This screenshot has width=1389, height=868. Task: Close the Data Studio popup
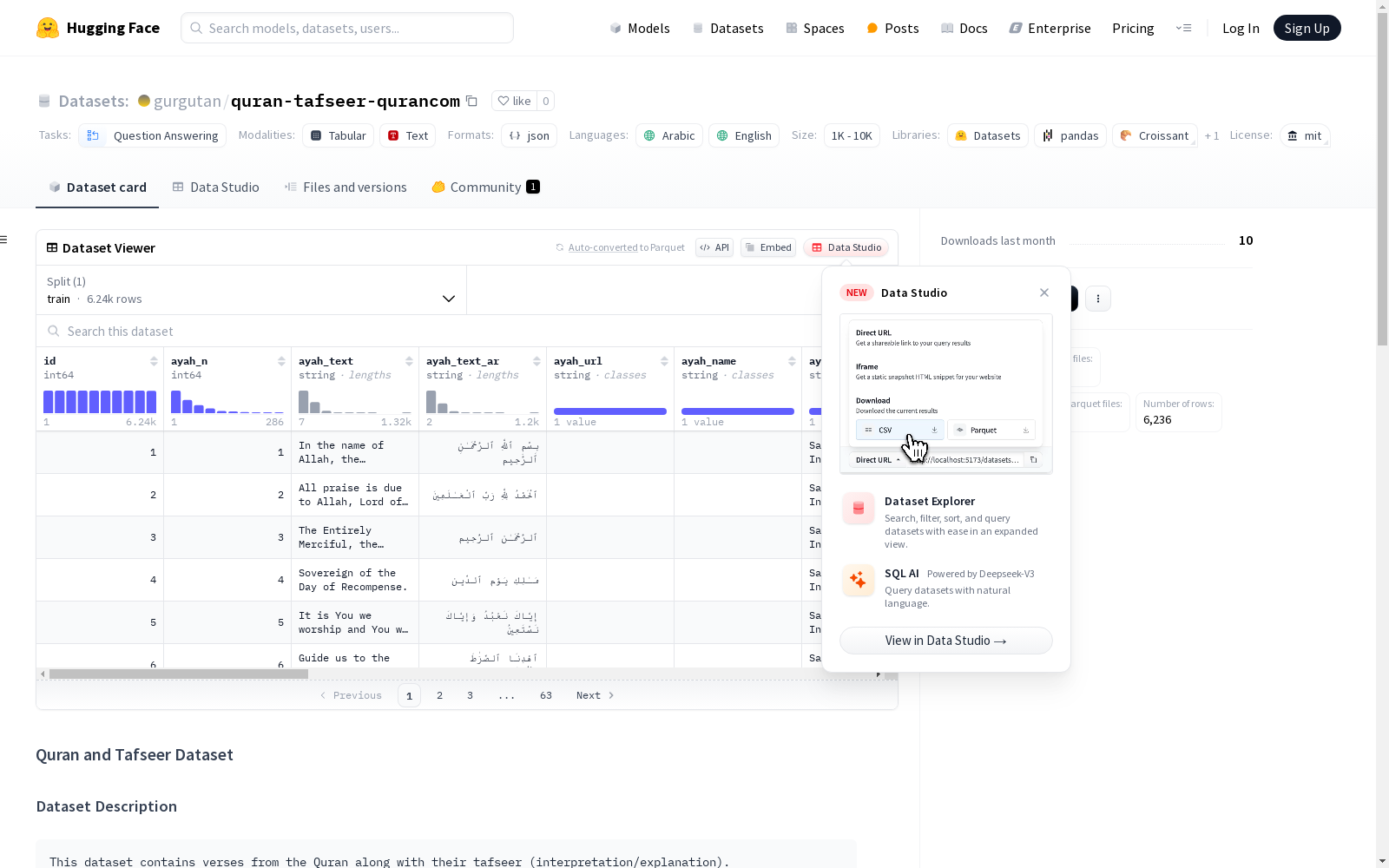(1044, 293)
